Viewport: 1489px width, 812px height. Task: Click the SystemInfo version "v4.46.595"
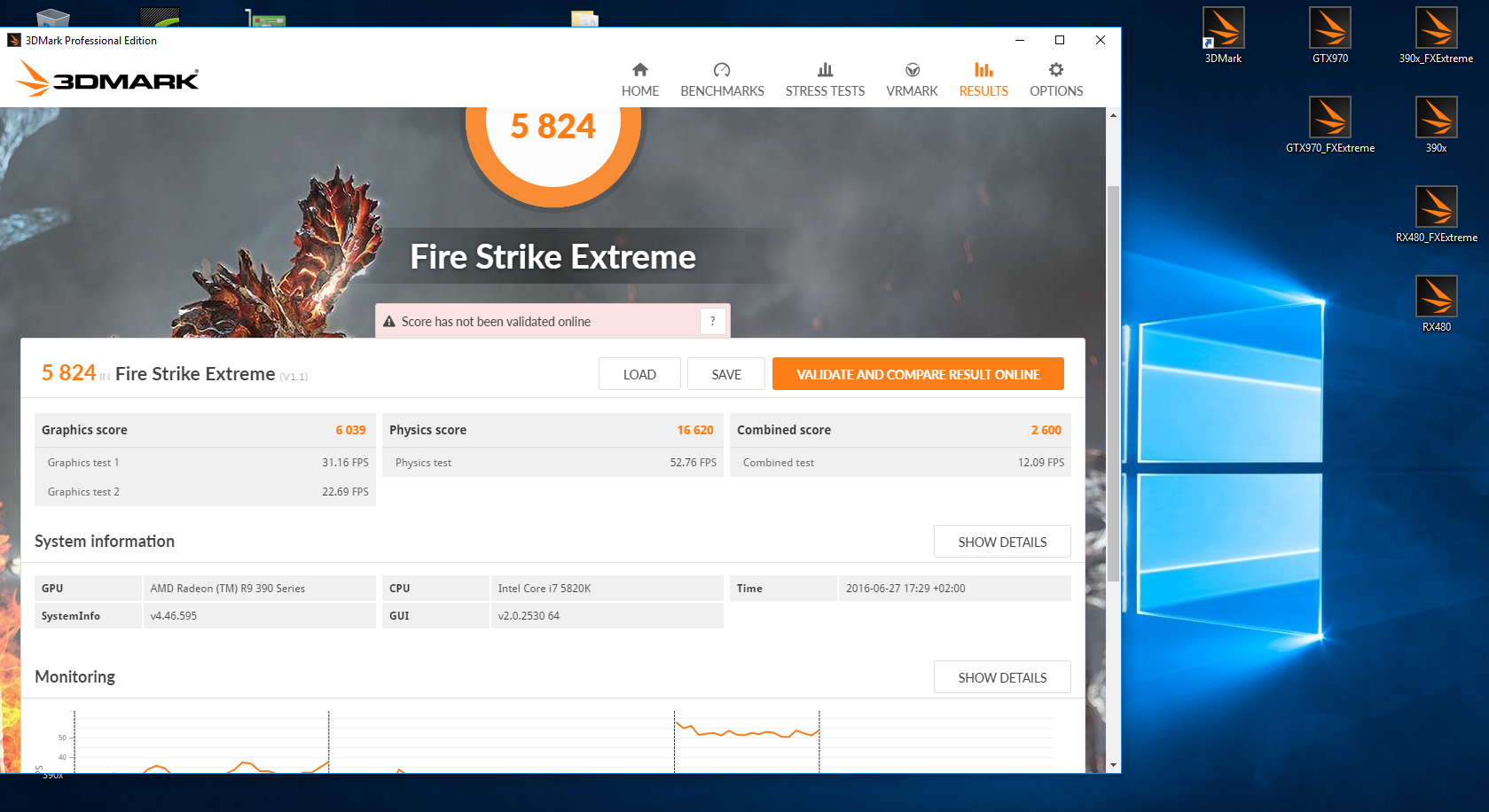(174, 616)
